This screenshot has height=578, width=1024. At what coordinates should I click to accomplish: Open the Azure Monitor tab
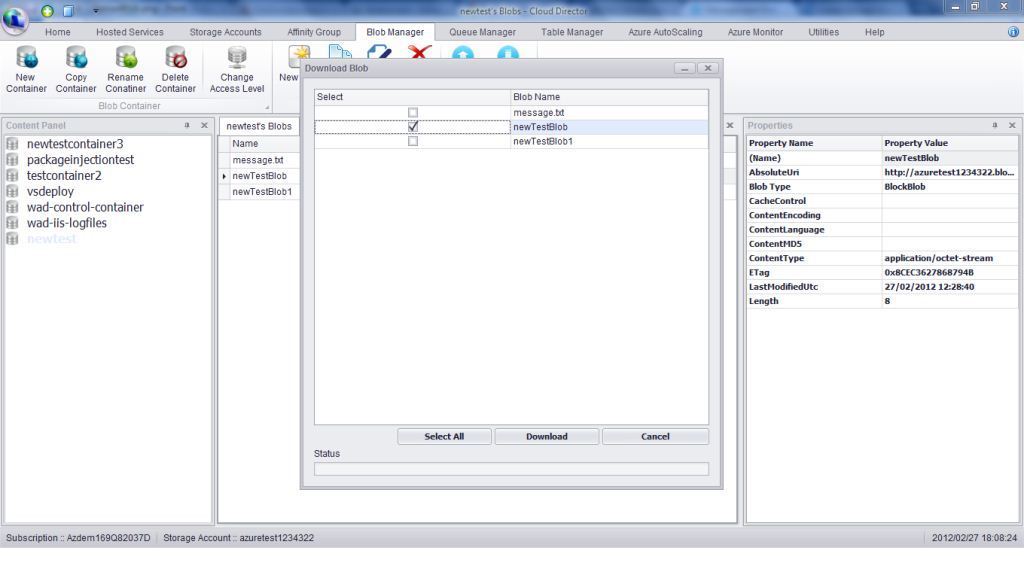(755, 32)
